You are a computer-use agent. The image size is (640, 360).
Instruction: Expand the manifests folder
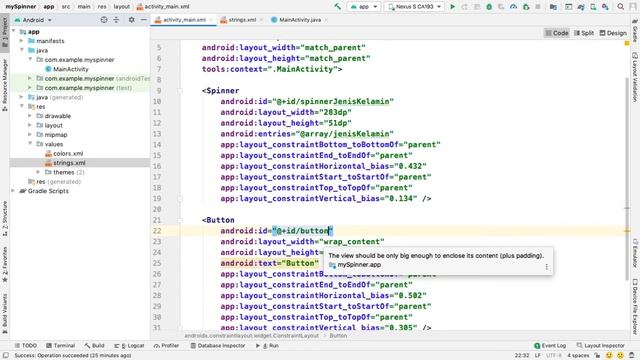pos(22,41)
